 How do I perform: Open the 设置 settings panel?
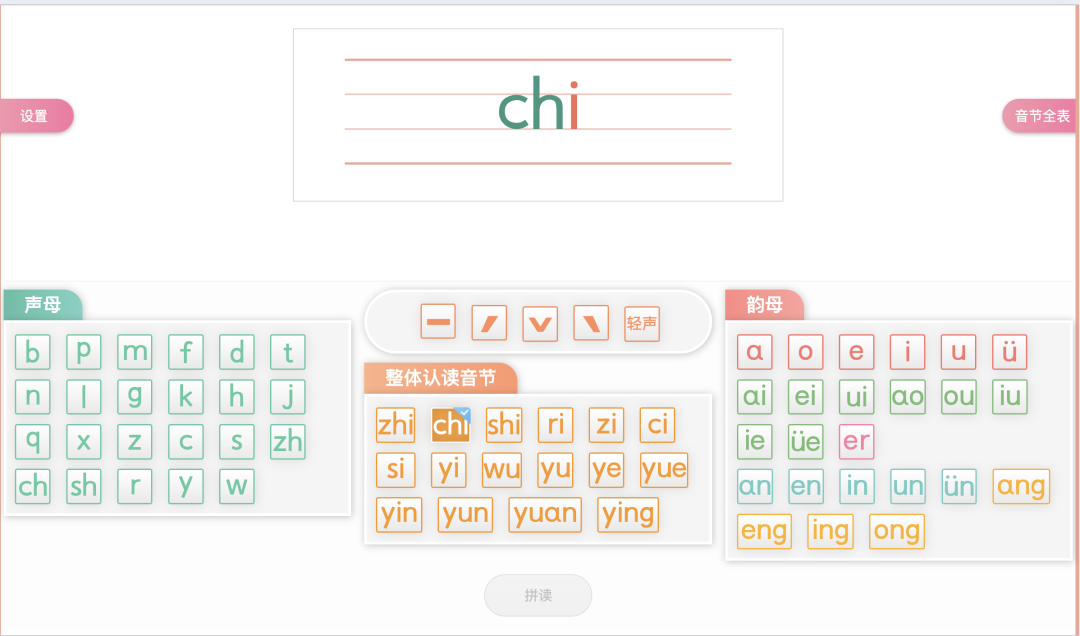coord(33,116)
